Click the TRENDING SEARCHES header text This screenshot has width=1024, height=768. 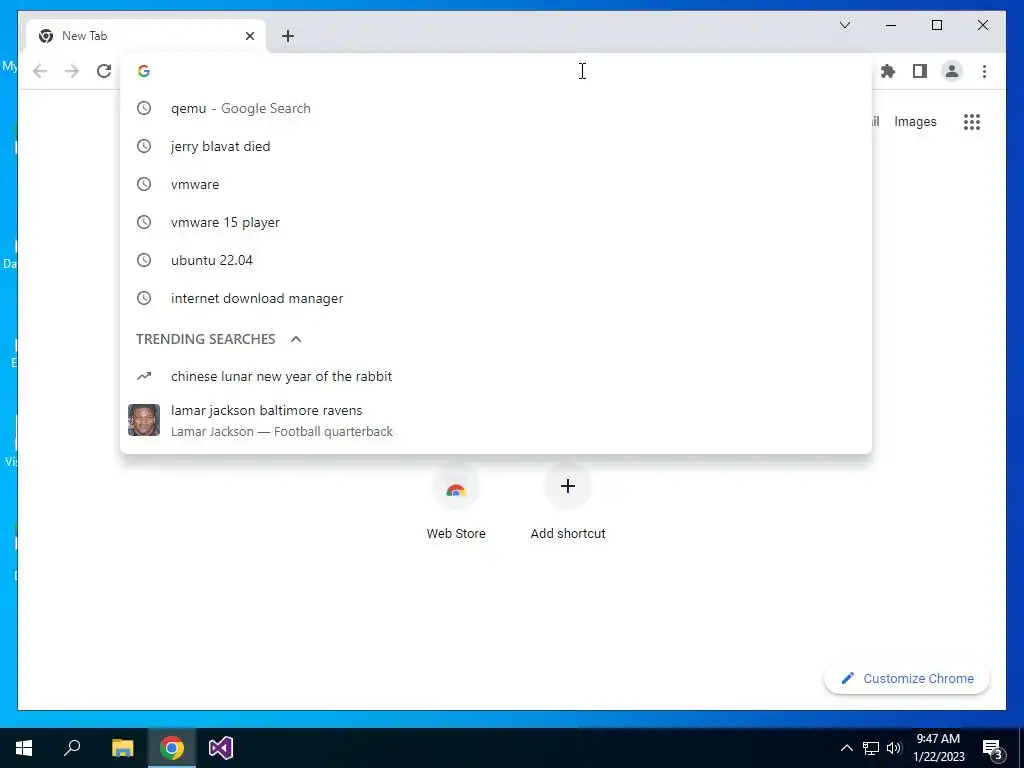[206, 339]
